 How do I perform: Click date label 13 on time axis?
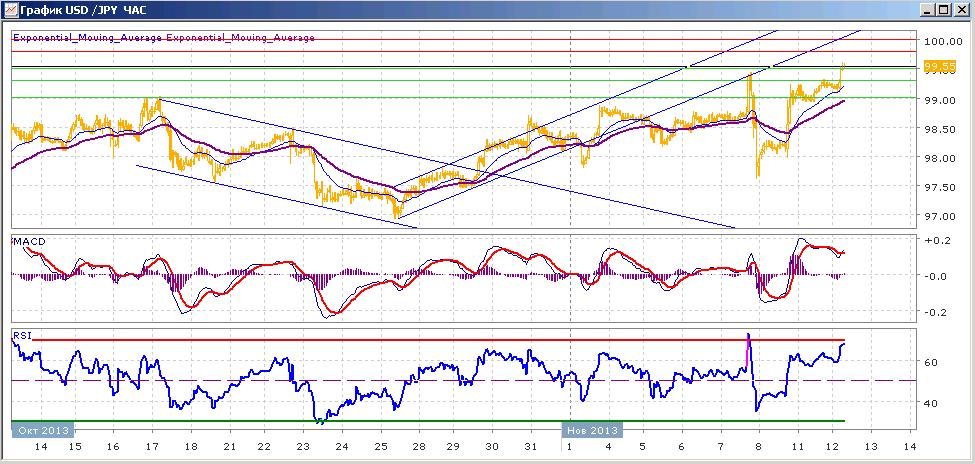click(871, 447)
